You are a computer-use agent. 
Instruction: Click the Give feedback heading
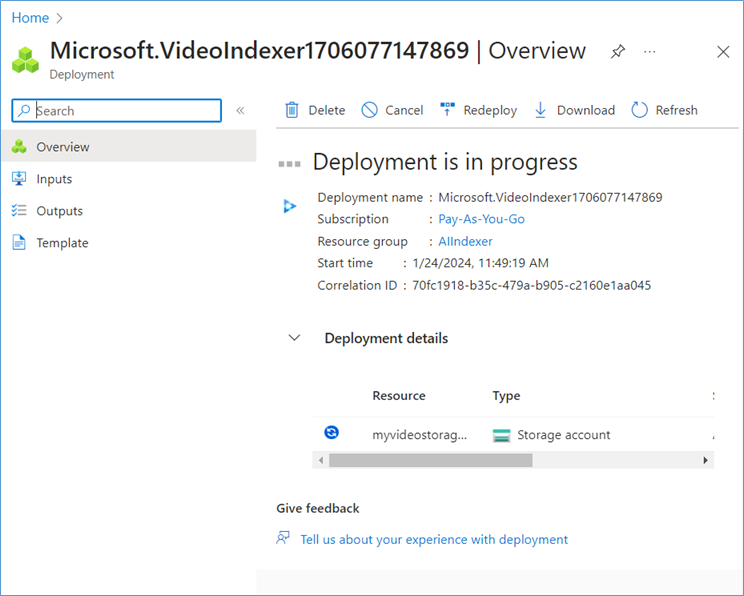click(317, 508)
